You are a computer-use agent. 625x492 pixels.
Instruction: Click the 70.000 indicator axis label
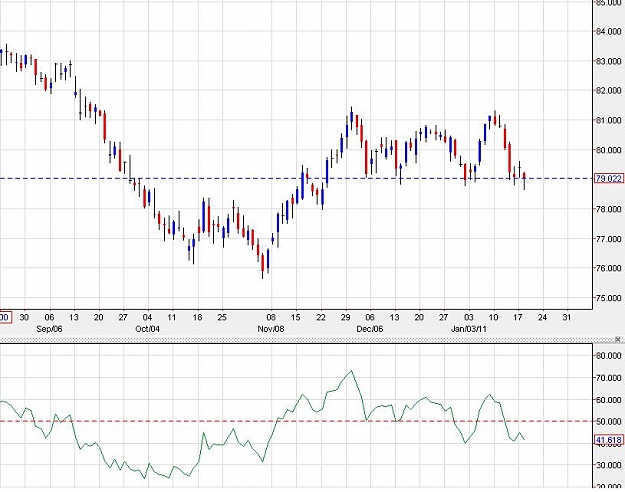tap(609, 378)
